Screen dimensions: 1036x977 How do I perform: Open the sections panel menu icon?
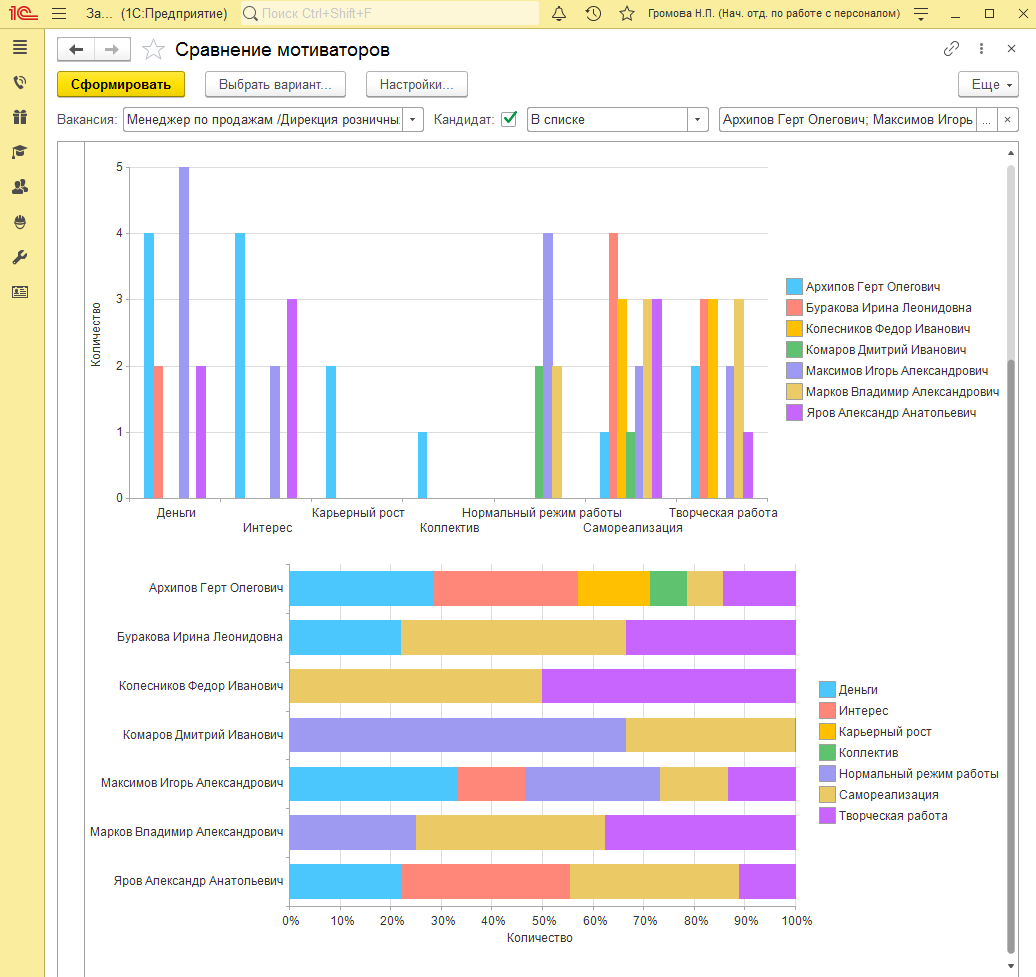tap(20, 47)
